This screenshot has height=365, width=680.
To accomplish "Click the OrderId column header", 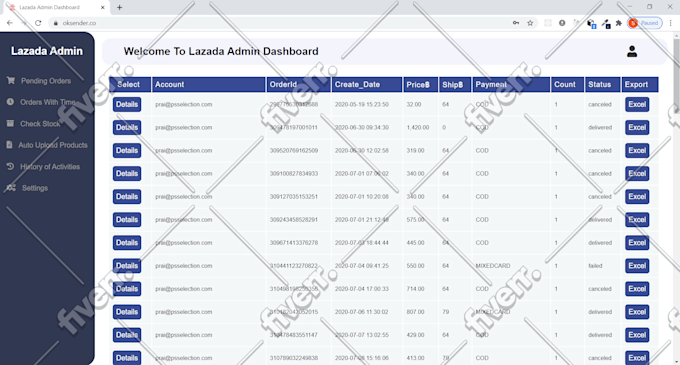I will (x=298, y=85).
